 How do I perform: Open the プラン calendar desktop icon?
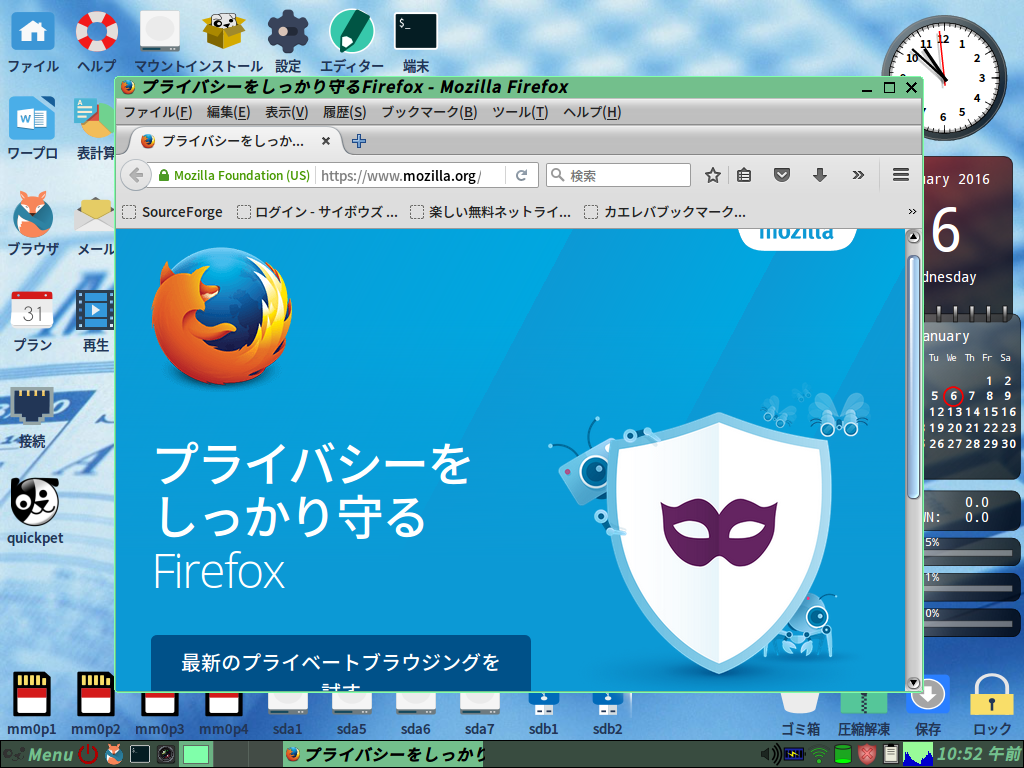pos(32,310)
